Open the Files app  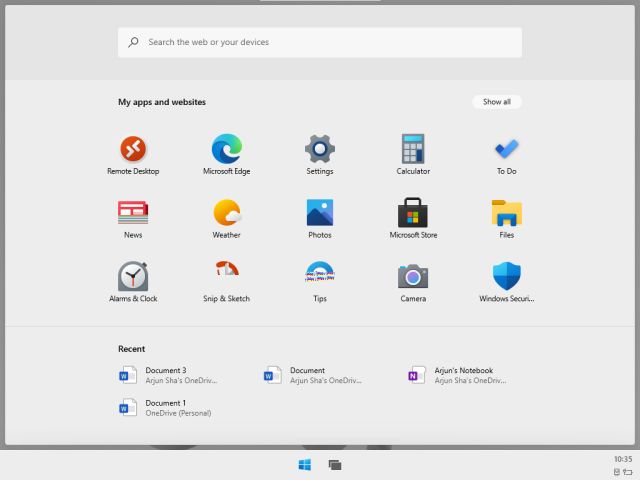click(x=507, y=219)
